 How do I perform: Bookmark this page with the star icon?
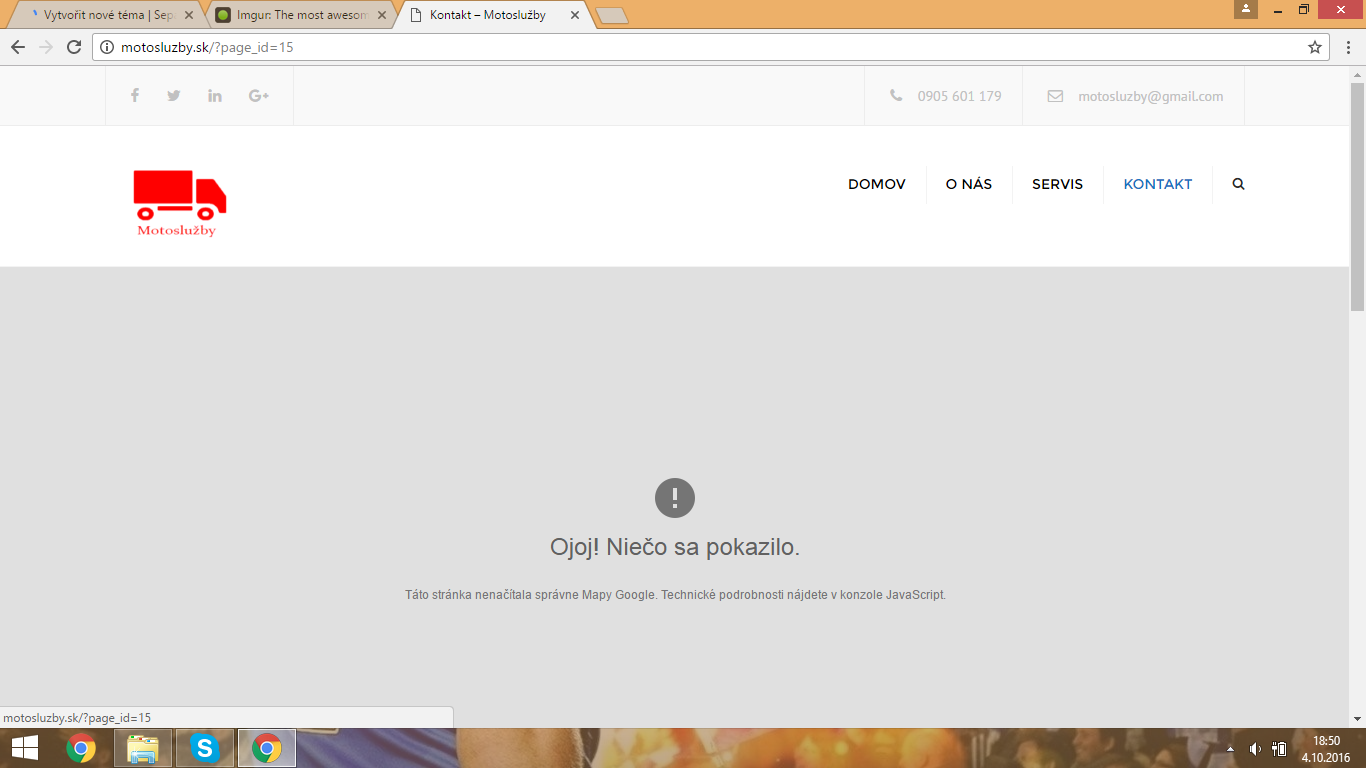pyautogui.click(x=1315, y=47)
